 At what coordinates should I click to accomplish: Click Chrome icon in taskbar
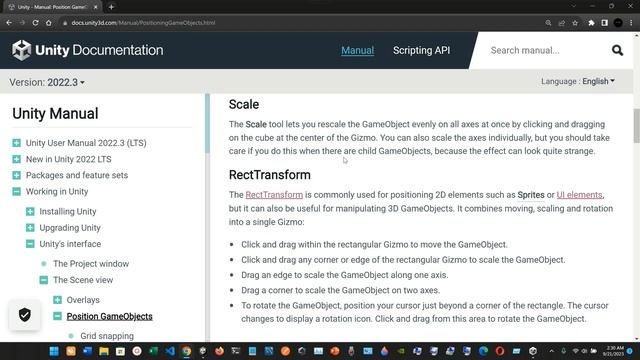[187, 351]
